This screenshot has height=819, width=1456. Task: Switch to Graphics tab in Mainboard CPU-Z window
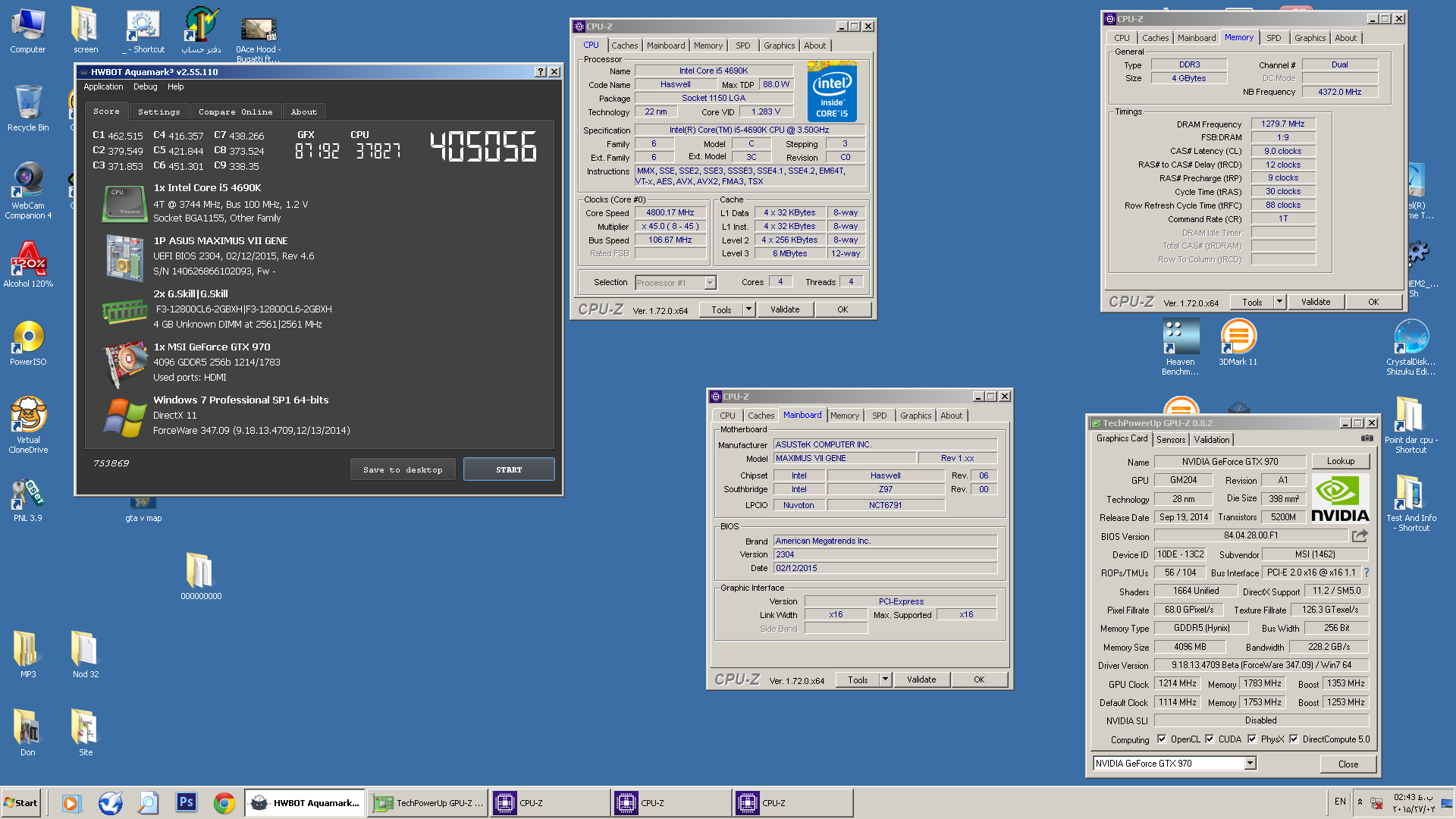(916, 416)
